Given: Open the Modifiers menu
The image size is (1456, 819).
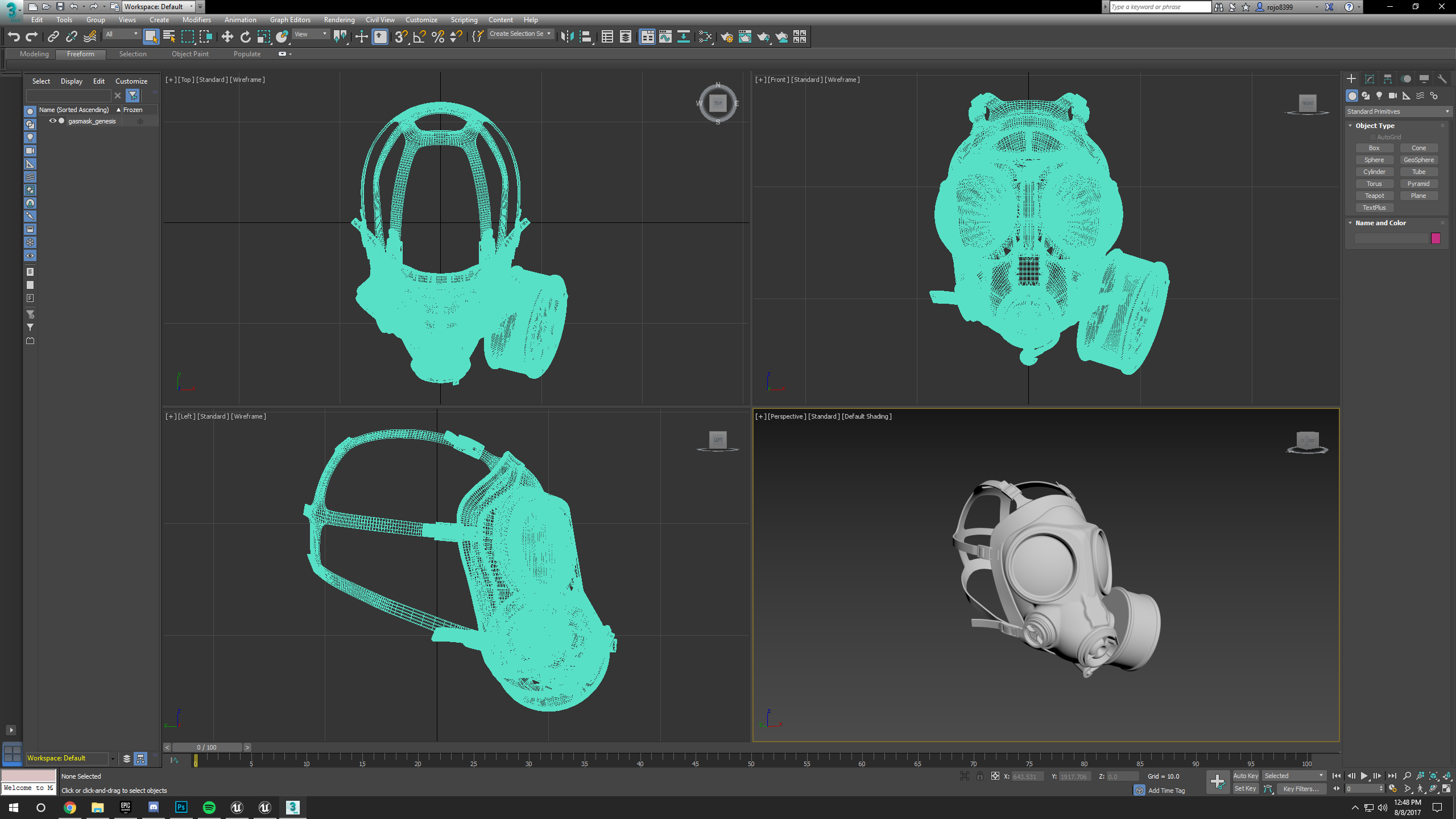Looking at the screenshot, I should point(196,20).
